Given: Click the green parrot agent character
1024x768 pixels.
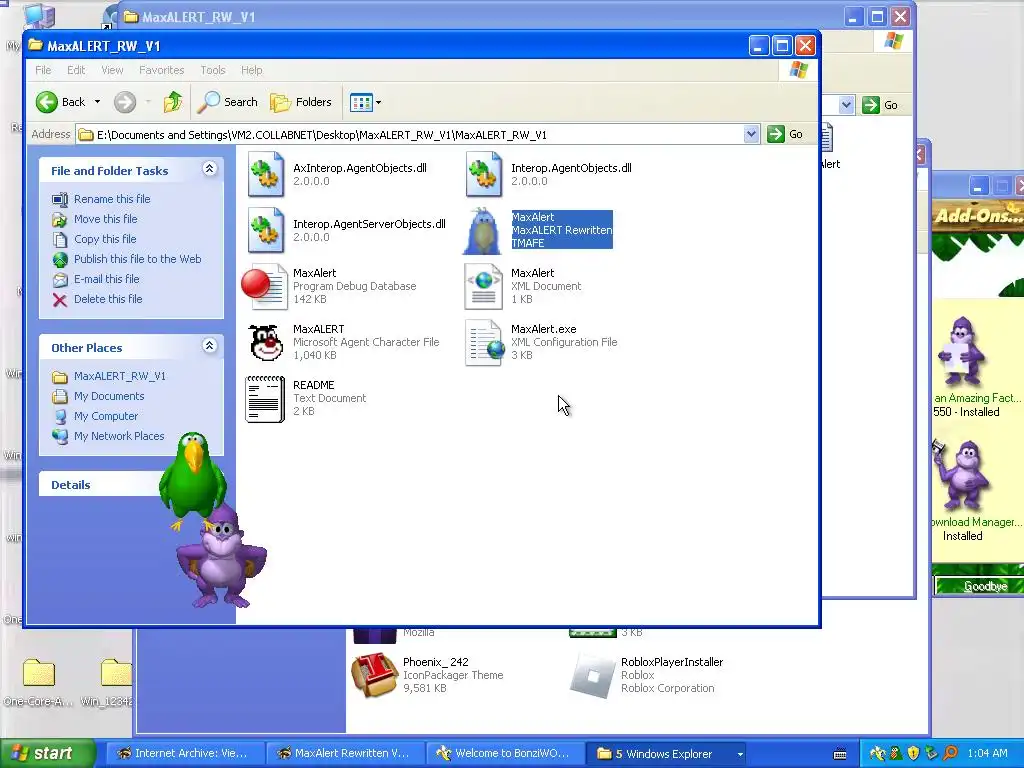Looking at the screenshot, I should click(x=193, y=480).
